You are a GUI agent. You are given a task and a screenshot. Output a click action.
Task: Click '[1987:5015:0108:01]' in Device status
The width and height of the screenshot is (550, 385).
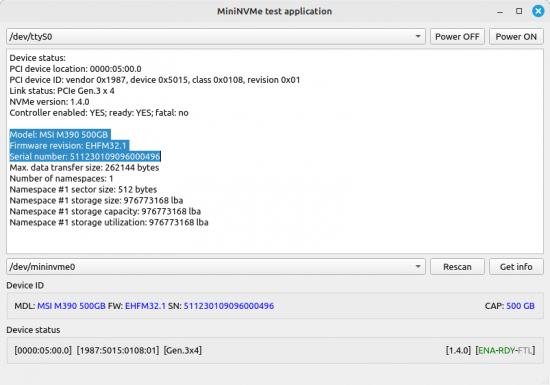[x=118, y=350]
